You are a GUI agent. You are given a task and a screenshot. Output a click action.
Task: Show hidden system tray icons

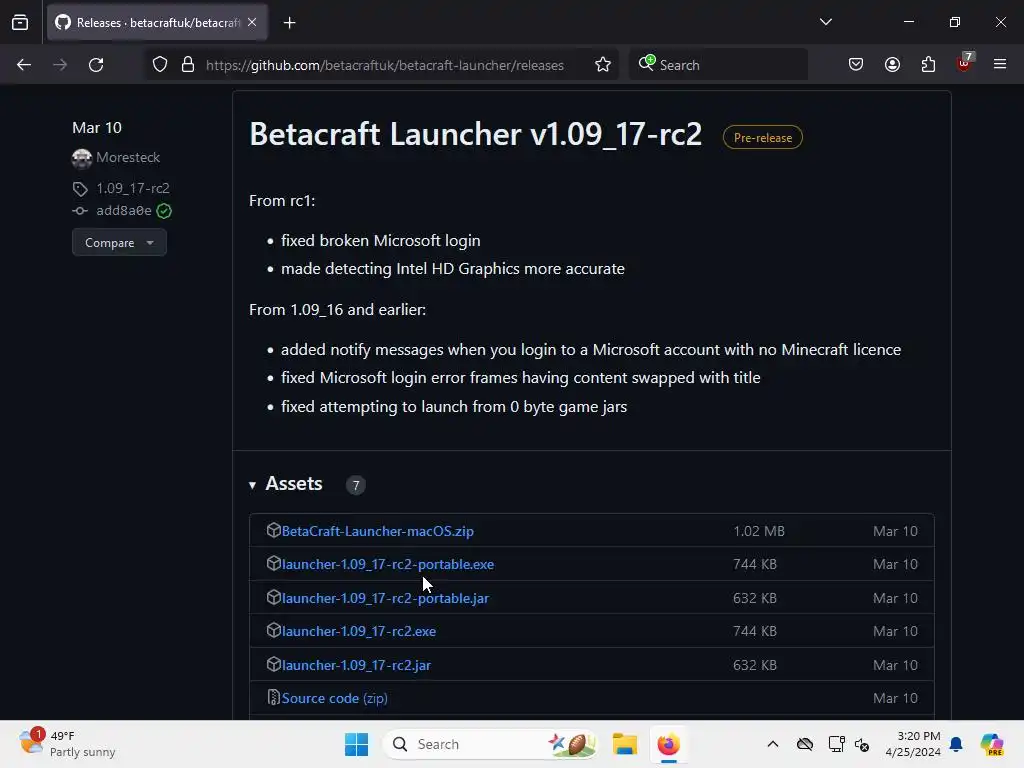tap(773, 744)
